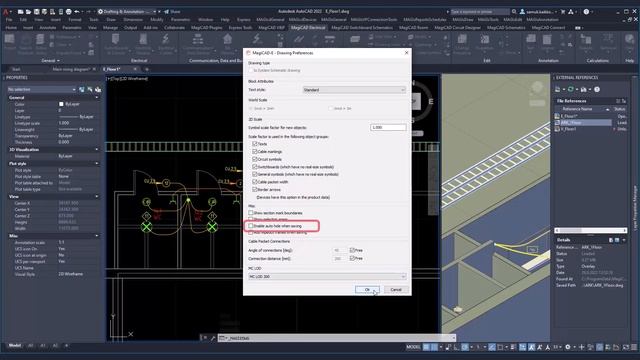The width and height of the screenshot is (640, 360).
Task: Open the No selection dropdown in Properties
Action: 42,89
